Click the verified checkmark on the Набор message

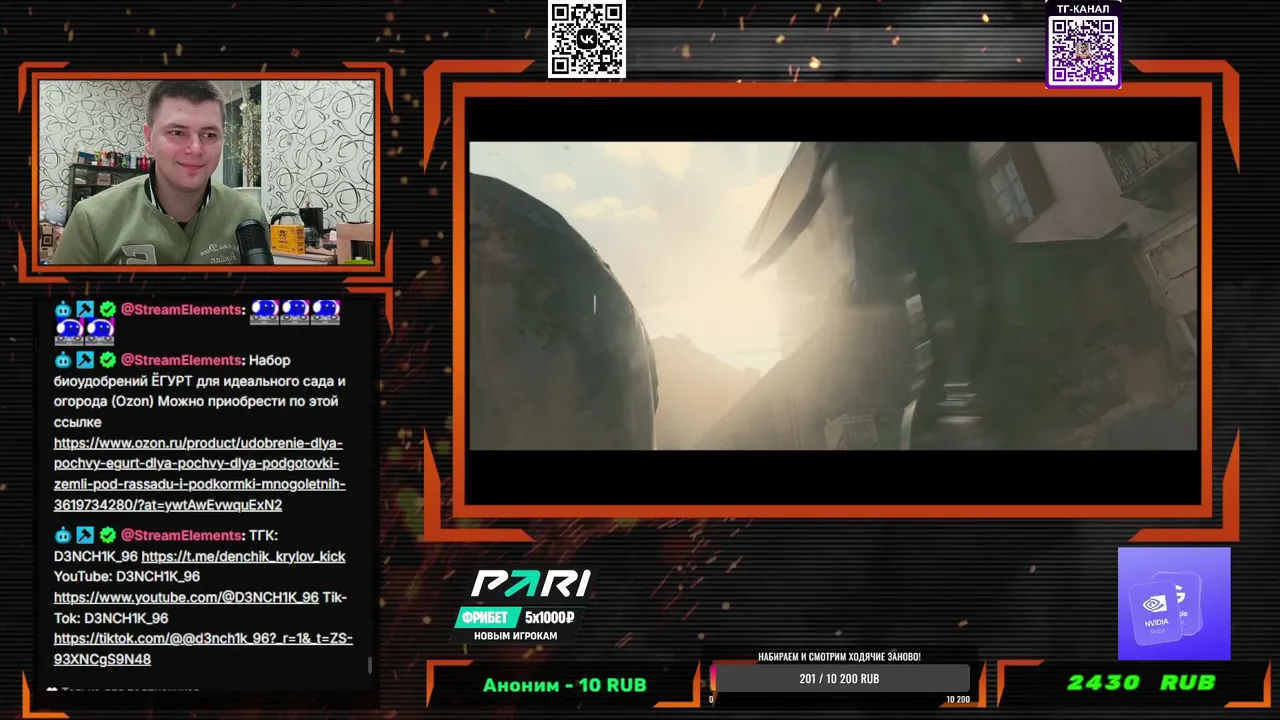[107, 360]
